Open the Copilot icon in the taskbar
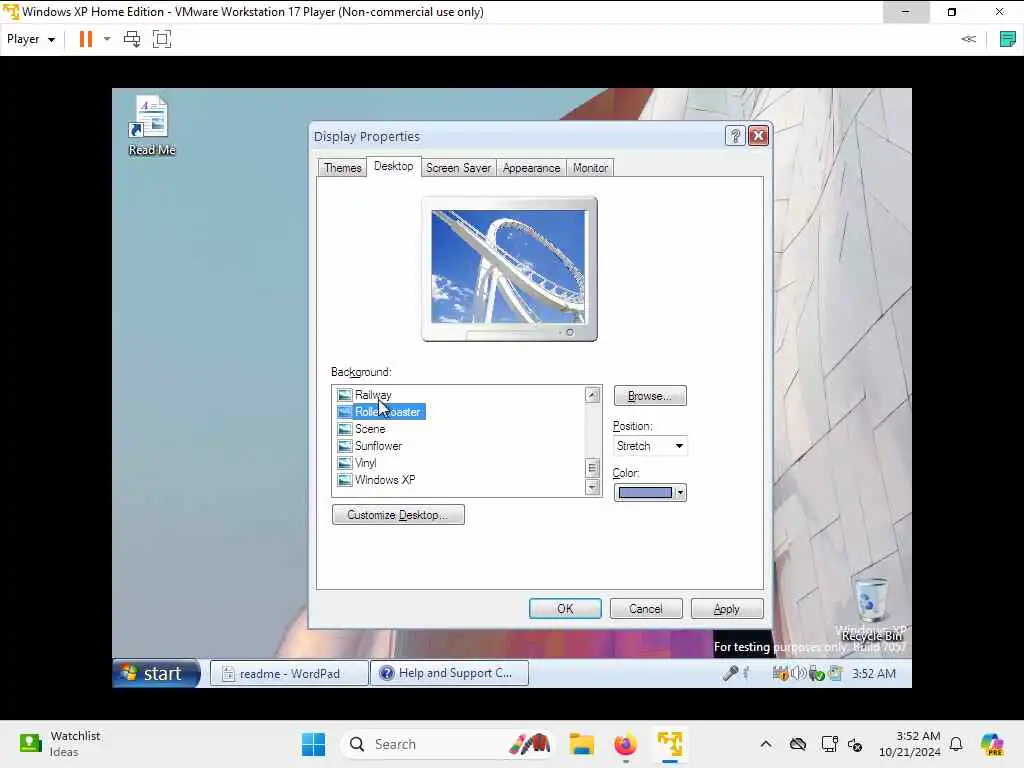The width and height of the screenshot is (1024, 768). click(x=992, y=744)
